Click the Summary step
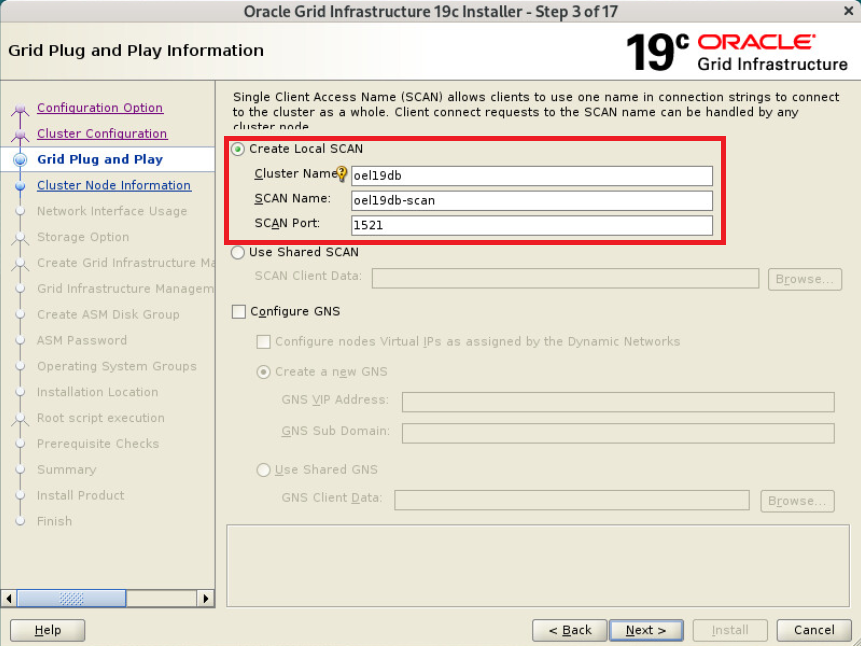The image size is (861, 646). [66, 469]
